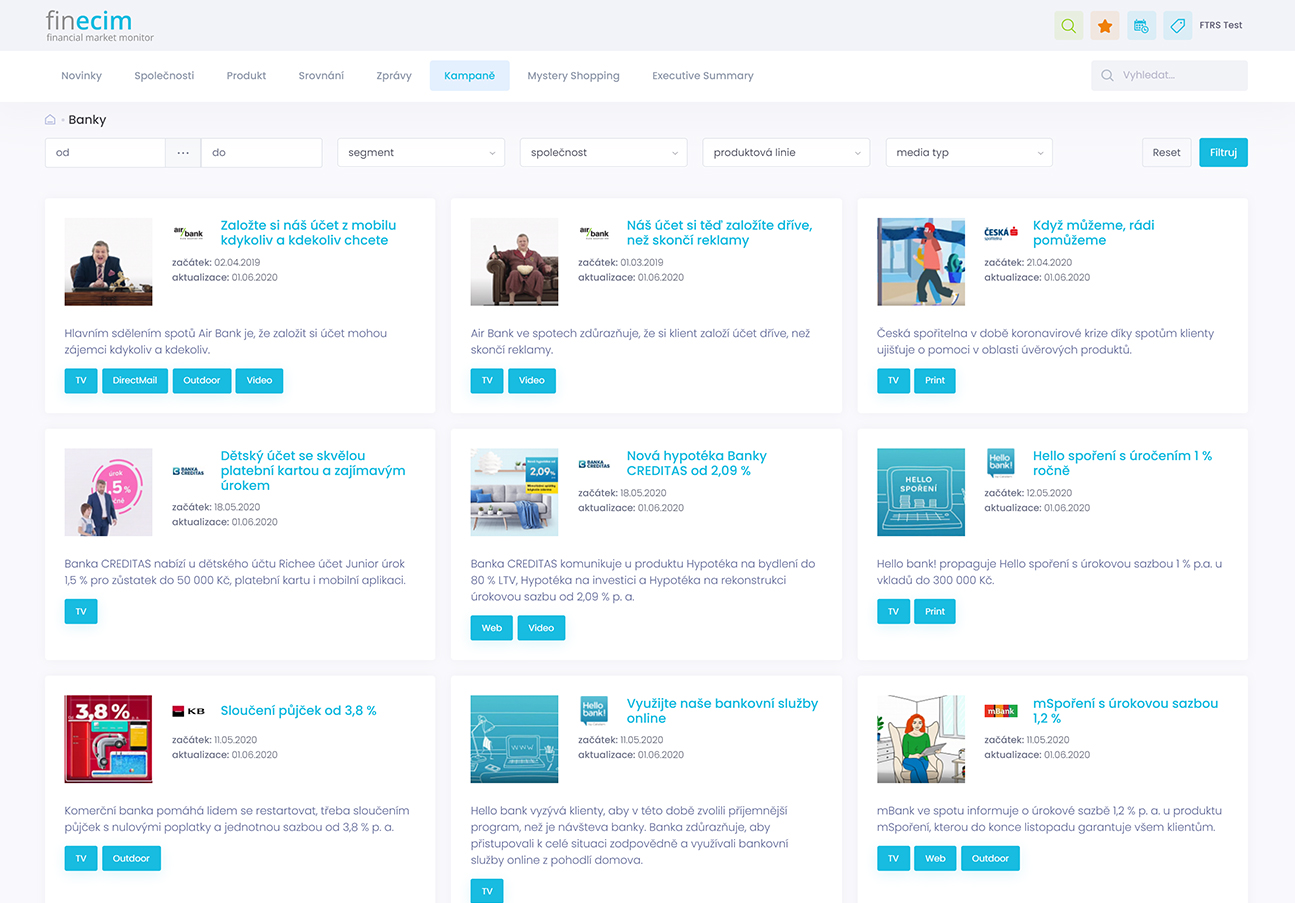The height and width of the screenshot is (903, 1295).
Task: Click Banka CREDITAS logo on the Dětský účet card
Action: tap(187, 470)
